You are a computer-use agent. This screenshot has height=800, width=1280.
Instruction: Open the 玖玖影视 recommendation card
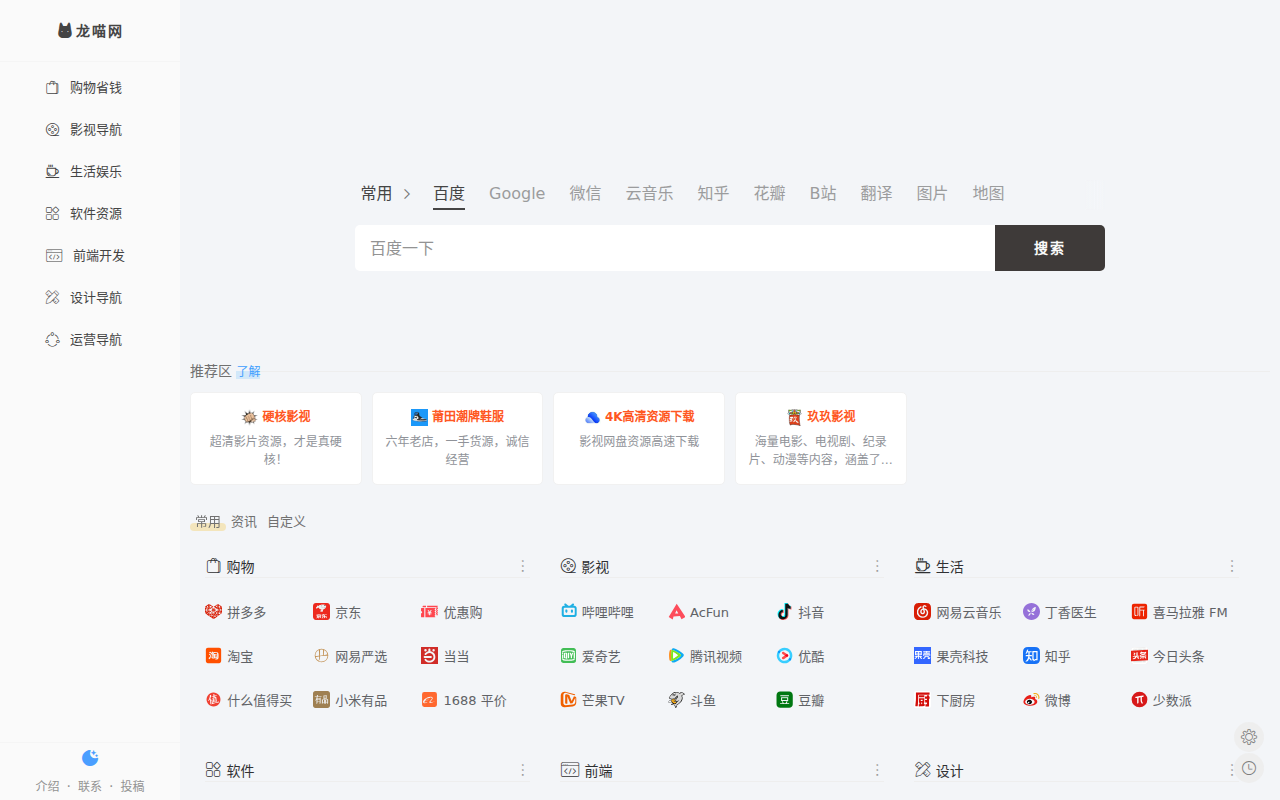coord(821,439)
